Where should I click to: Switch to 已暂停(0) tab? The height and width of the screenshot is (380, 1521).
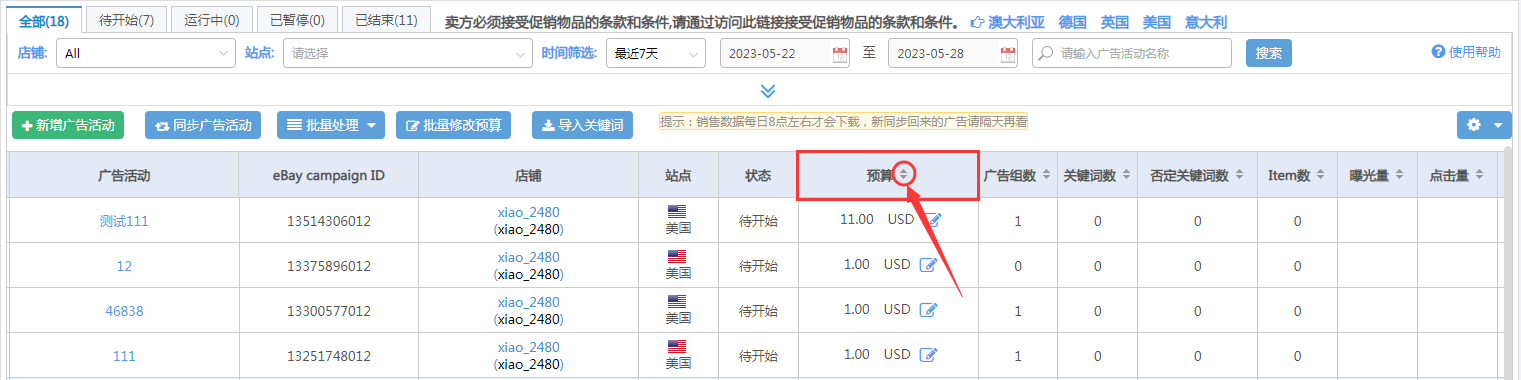point(297,20)
